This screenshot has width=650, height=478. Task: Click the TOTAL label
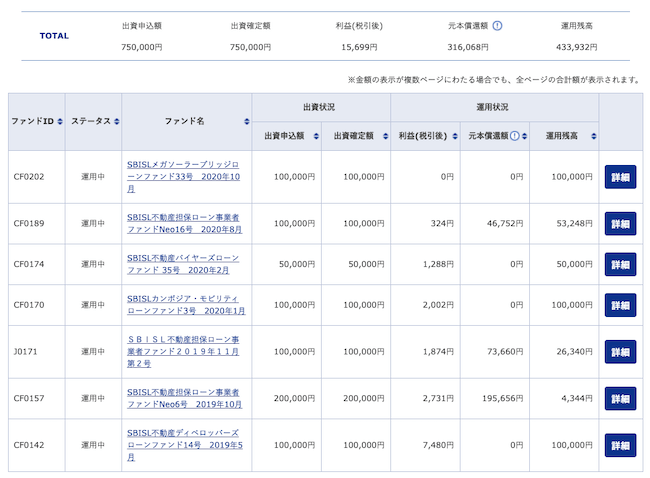[x=54, y=36]
